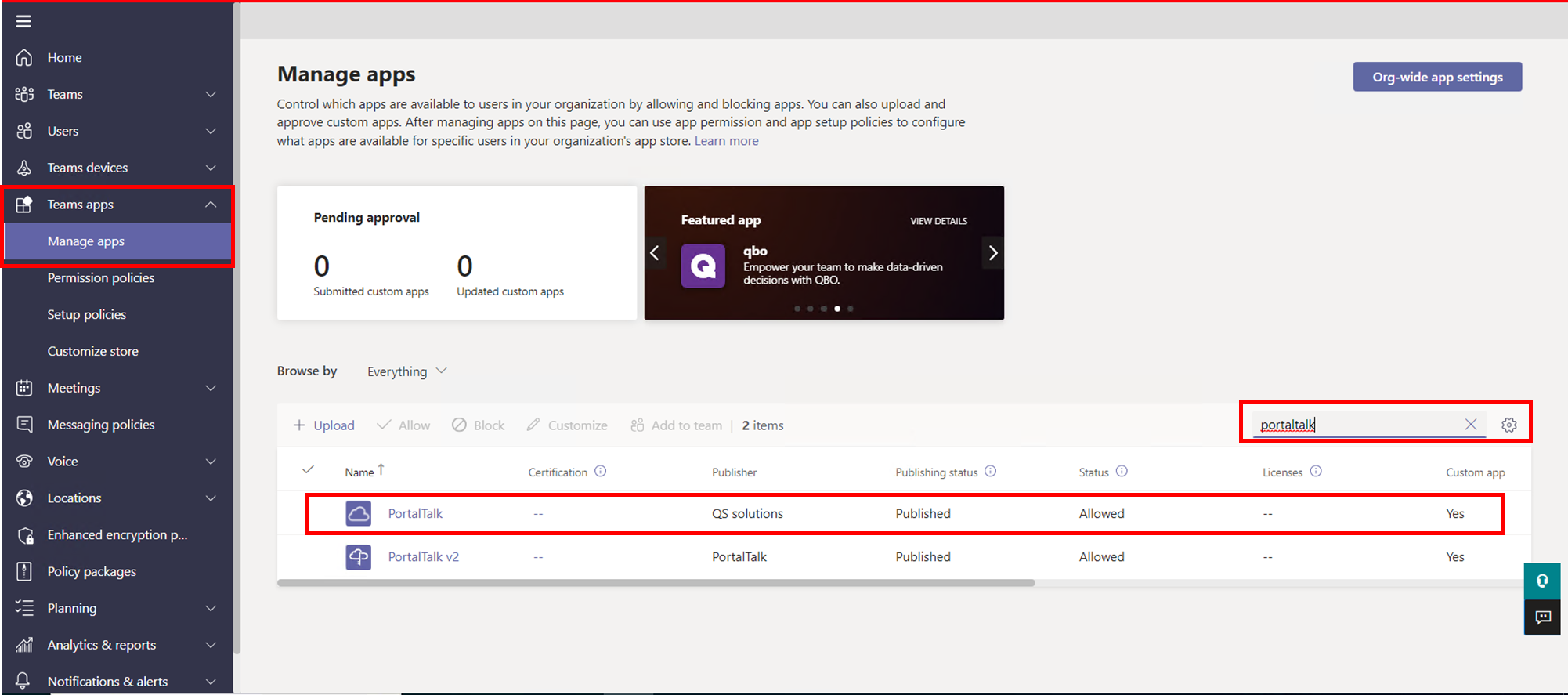Click the Teams apps puzzle icon
The height and width of the screenshot is (695, 1568).
[24, 205]
